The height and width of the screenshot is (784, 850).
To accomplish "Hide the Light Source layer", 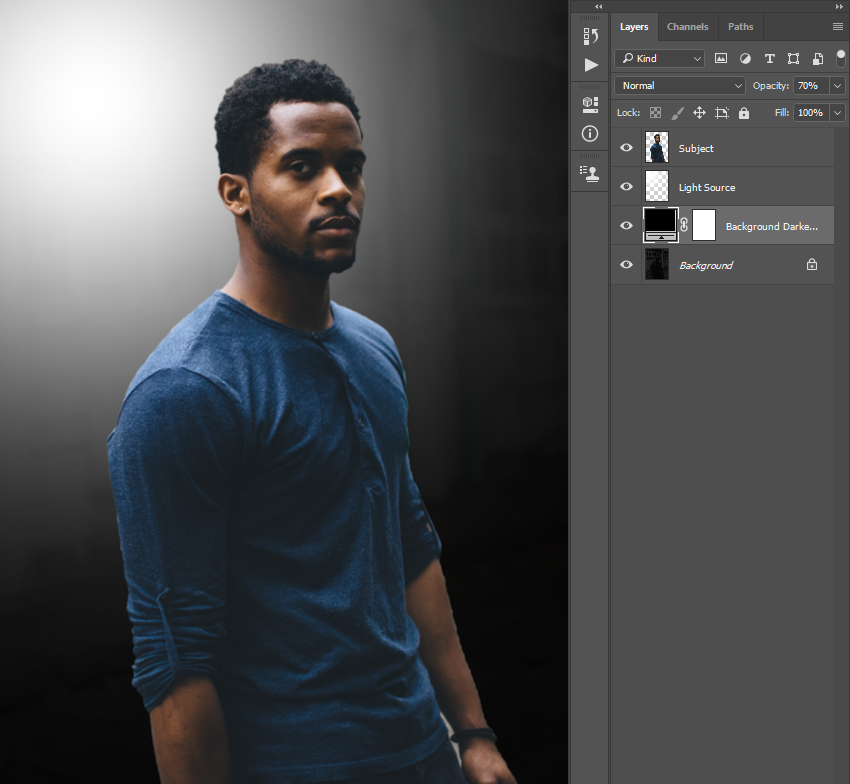I will [x=627, y=187].
